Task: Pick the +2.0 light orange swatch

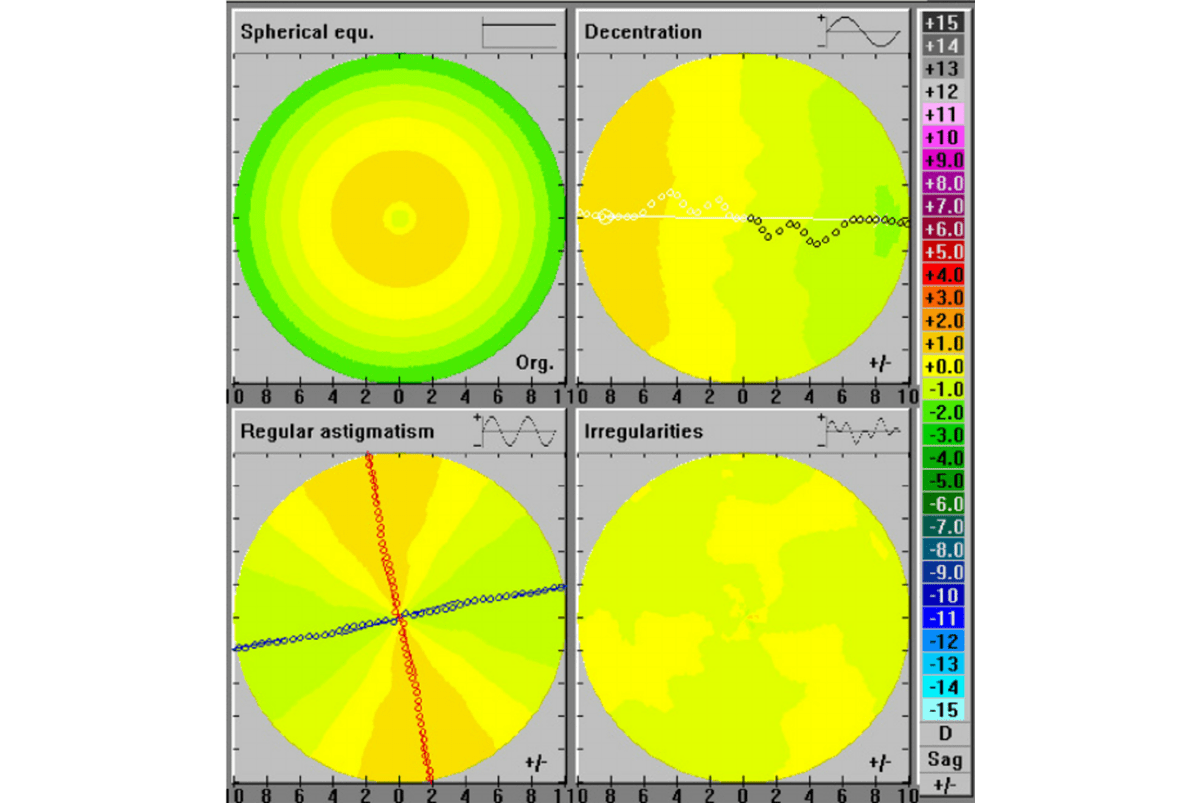Action: 943,320
